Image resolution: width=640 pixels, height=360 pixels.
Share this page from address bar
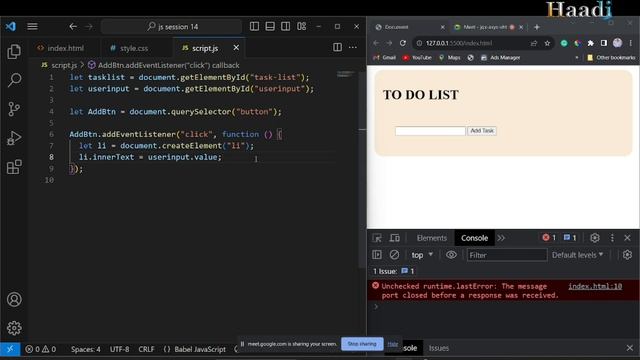[534, 43]
